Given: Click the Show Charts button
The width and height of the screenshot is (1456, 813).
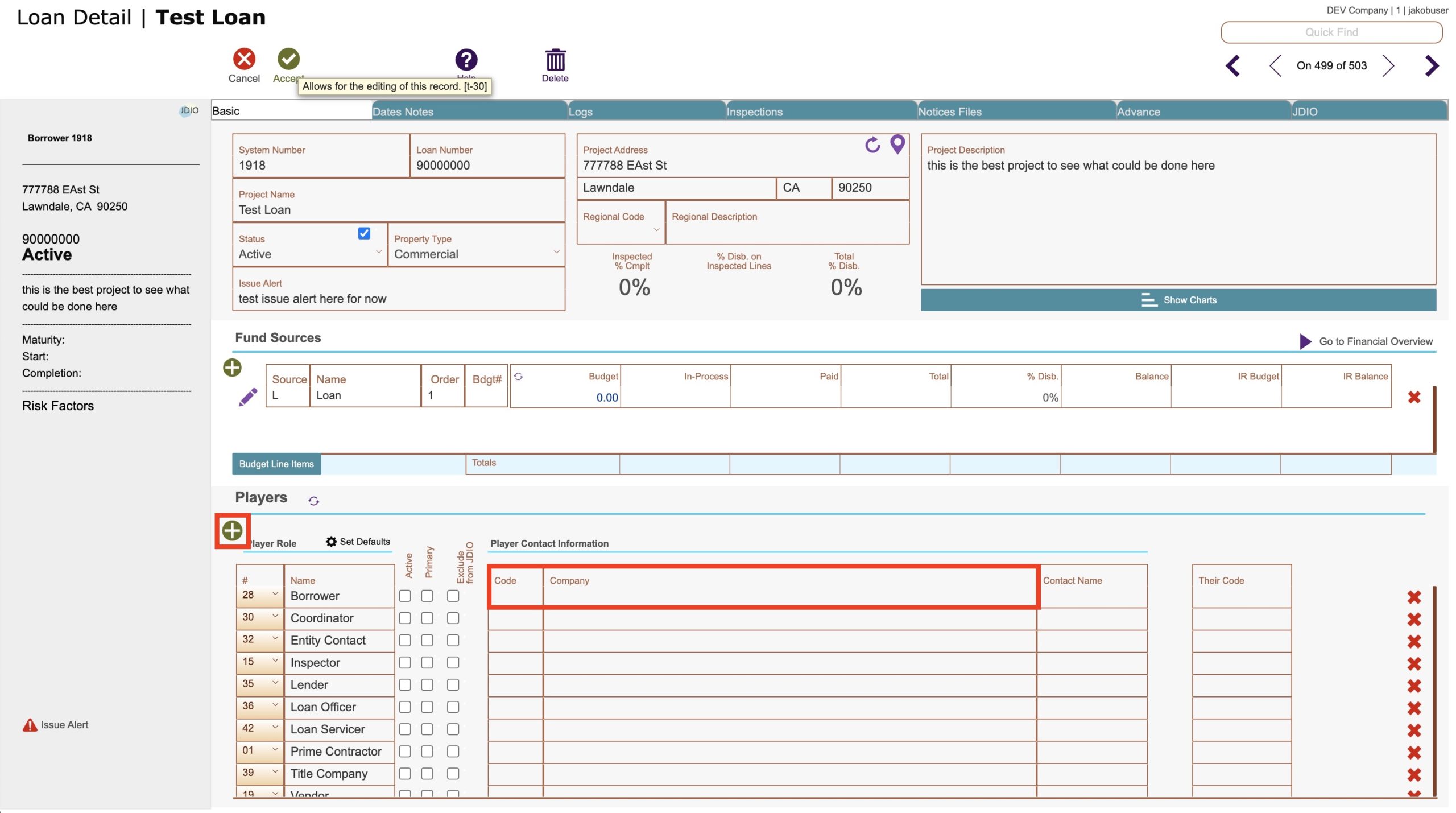Looking at the screenshot, I should click(x=1178, y=300).
